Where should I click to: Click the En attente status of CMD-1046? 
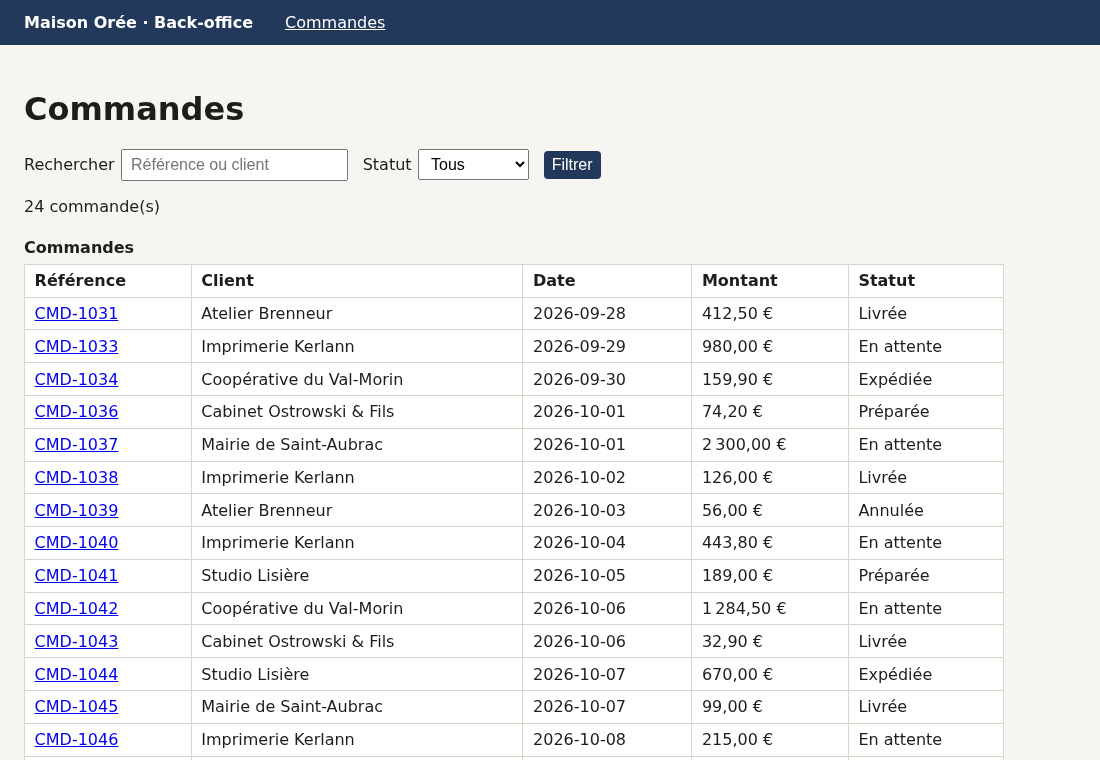pos(900,740)
